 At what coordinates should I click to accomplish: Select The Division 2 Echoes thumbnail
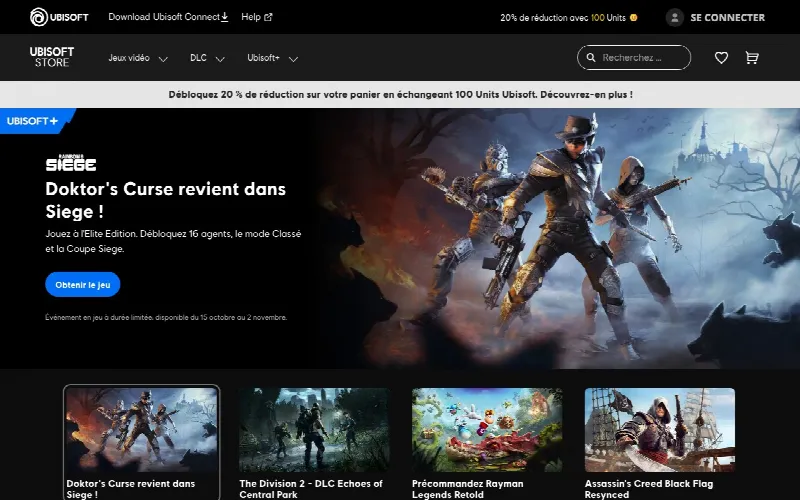point(314,430)
